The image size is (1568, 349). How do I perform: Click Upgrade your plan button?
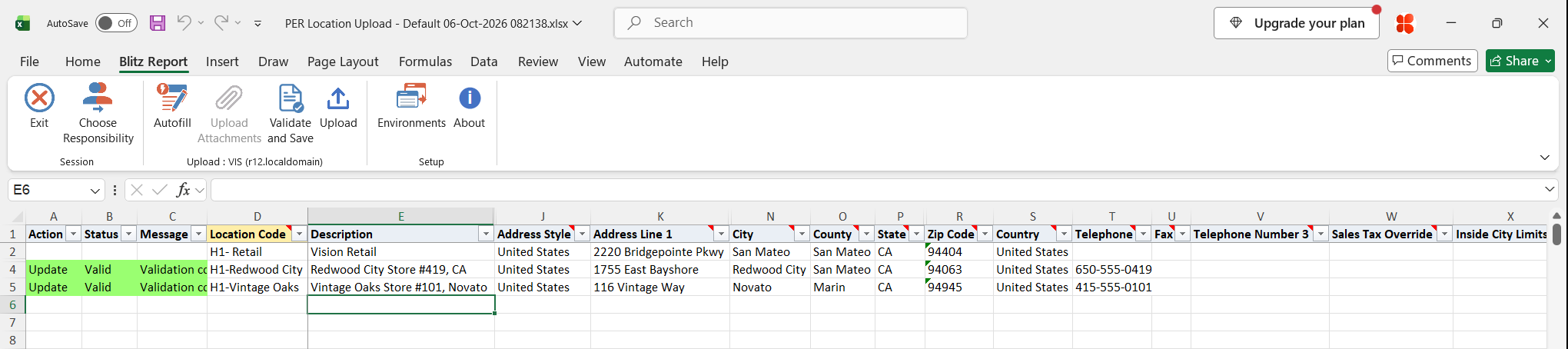click(x=1297, y=23)
